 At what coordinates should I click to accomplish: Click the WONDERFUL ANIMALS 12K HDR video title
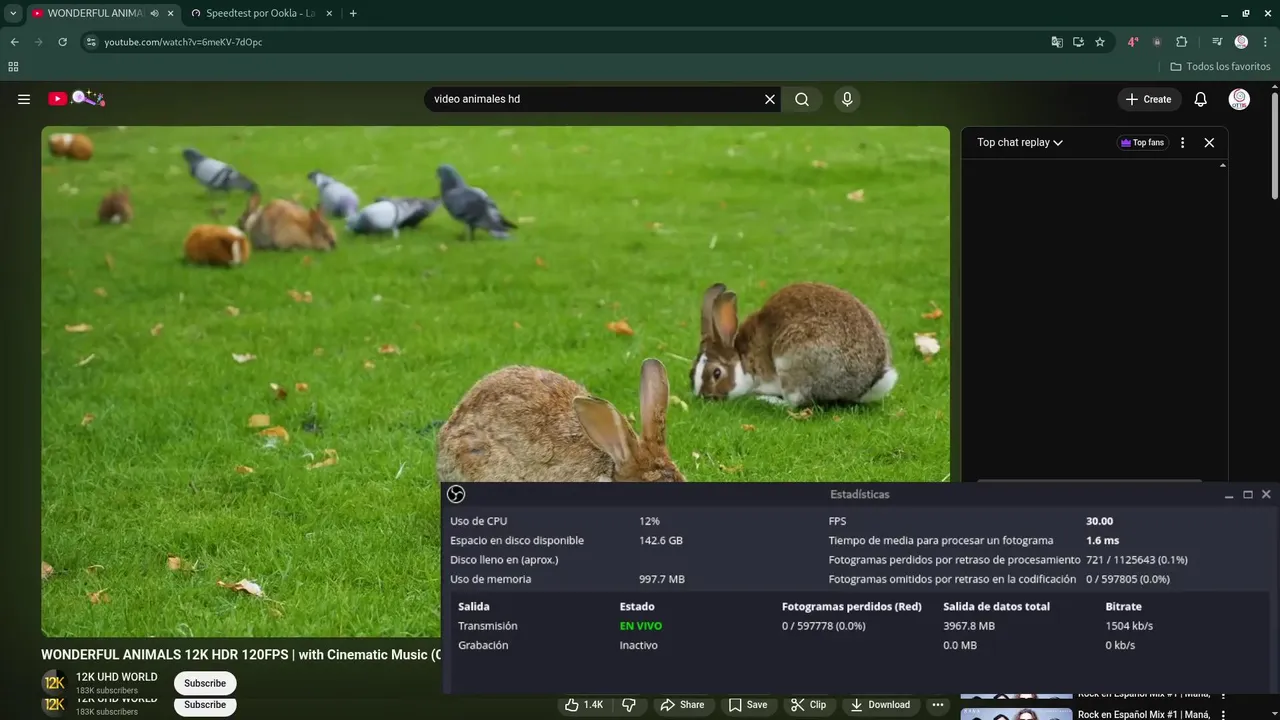click(241, 655)
